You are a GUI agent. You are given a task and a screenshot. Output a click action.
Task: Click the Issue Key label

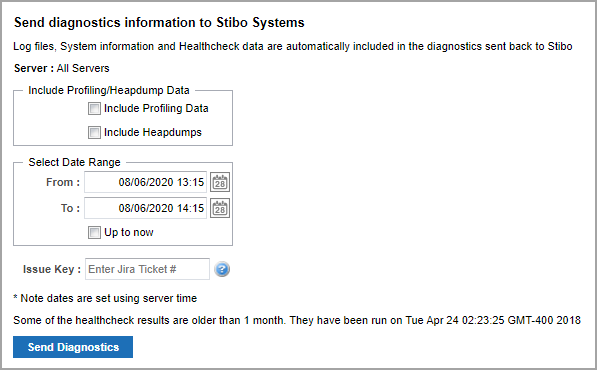pos(52,269)
